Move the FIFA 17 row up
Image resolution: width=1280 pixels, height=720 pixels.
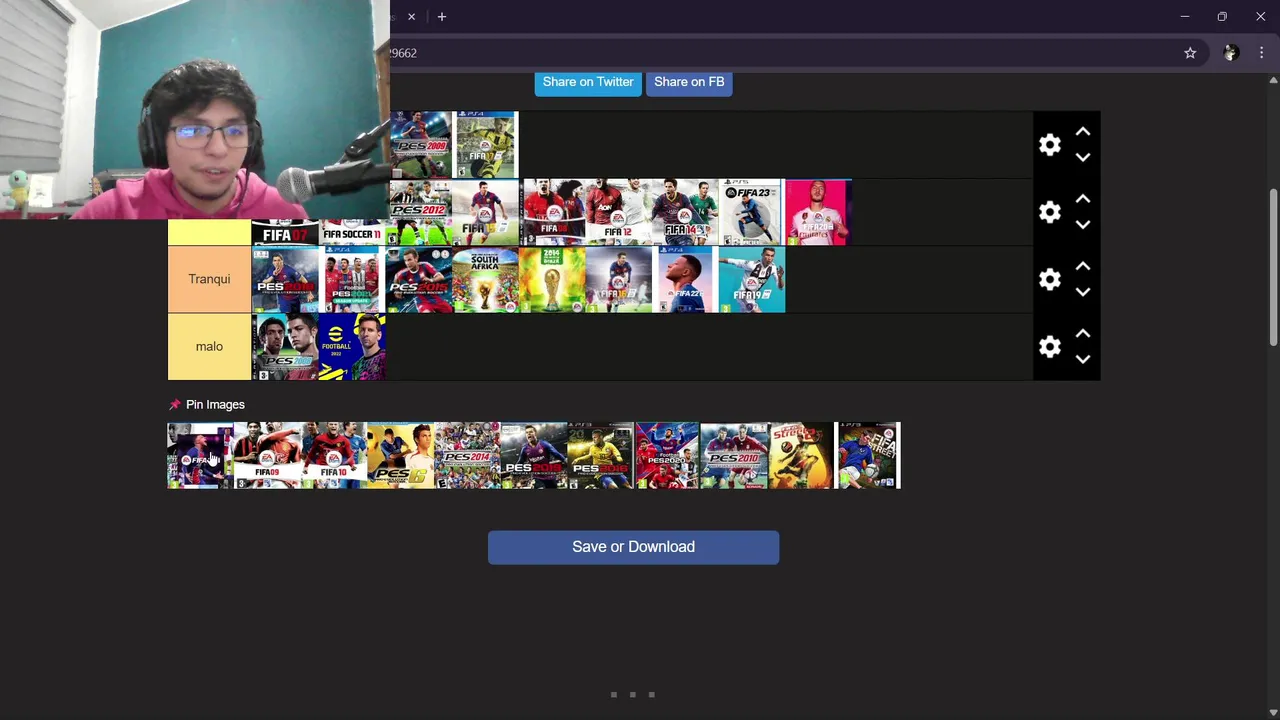point(1083,132)
